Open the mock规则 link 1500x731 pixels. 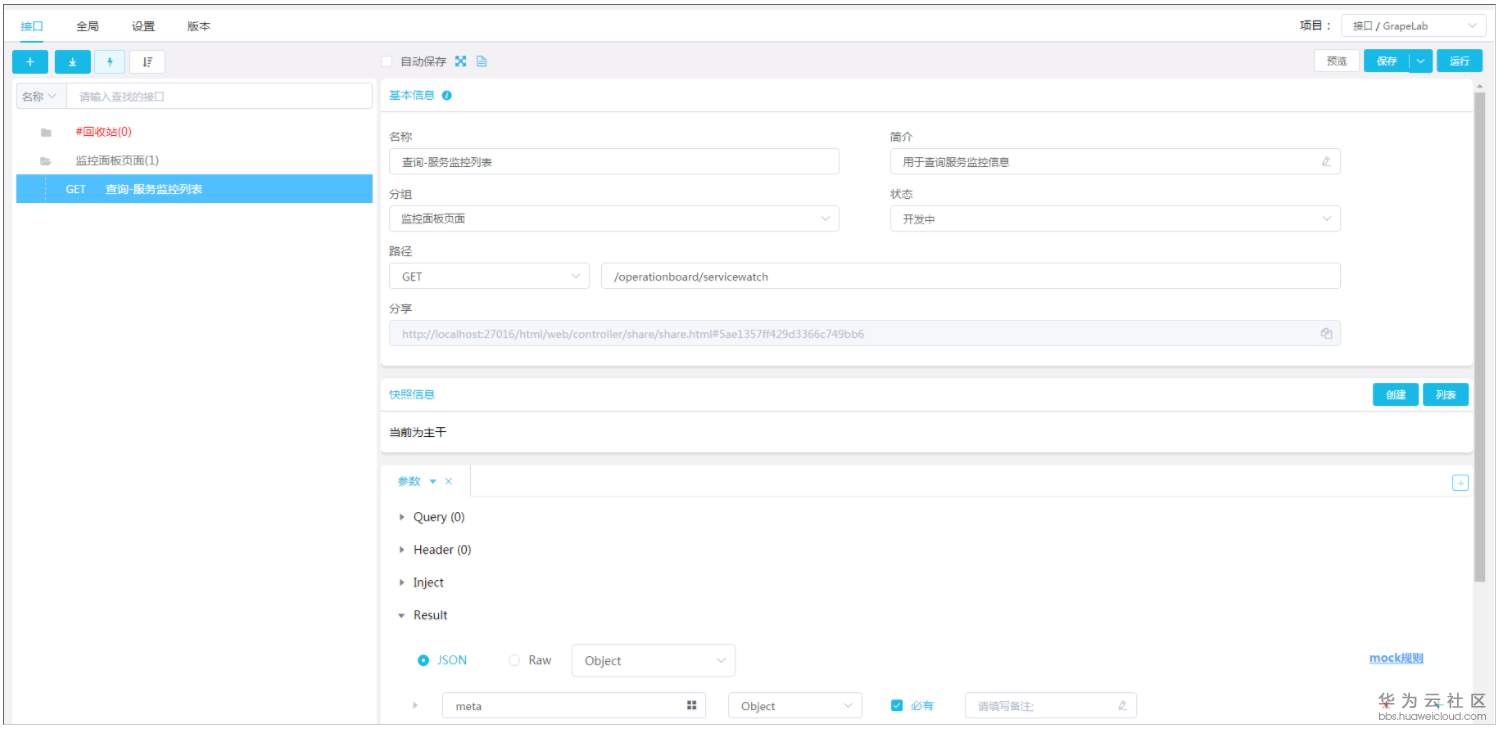1396,658
